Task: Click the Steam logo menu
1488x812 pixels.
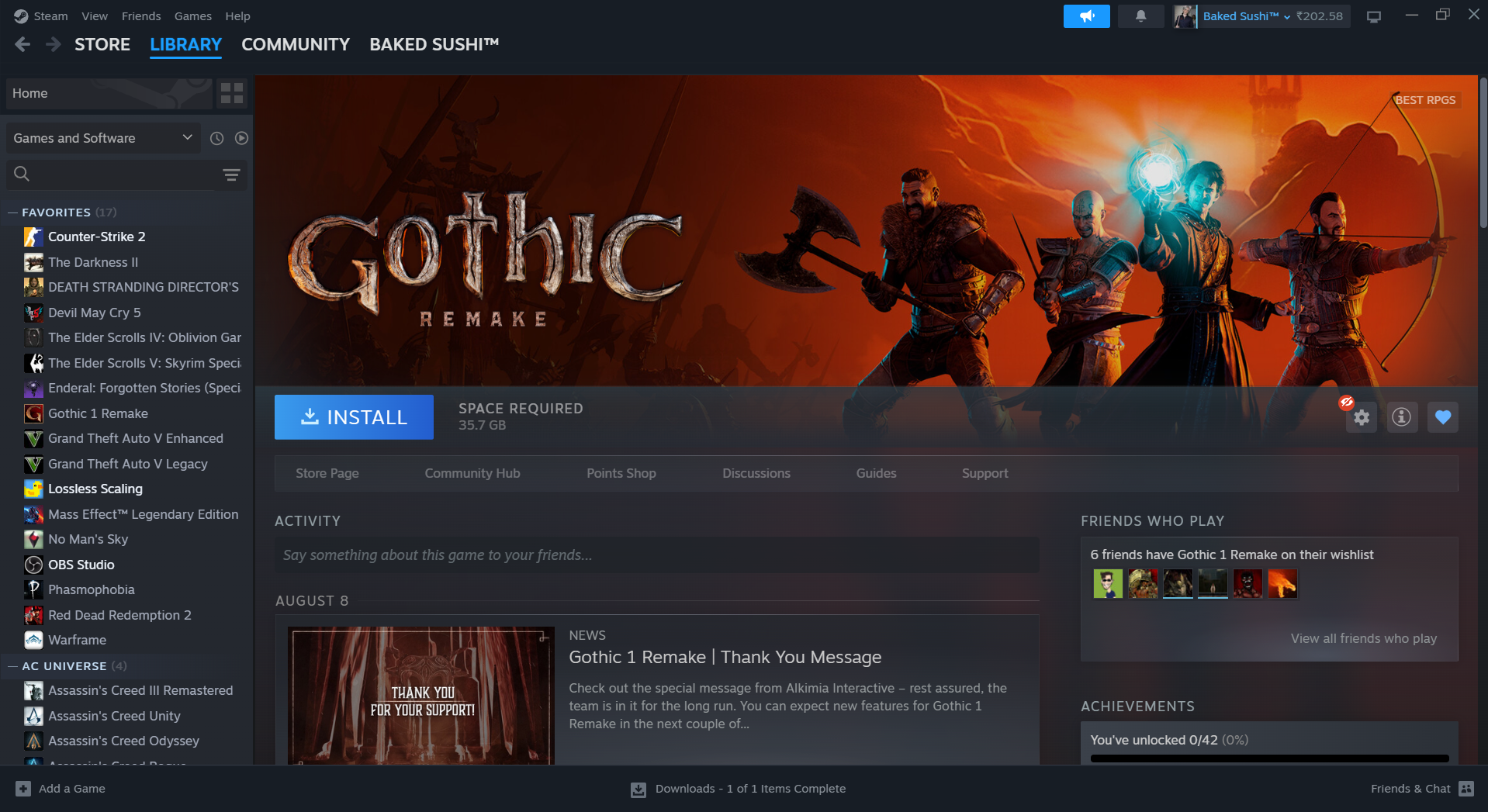Action: [x=21, y=16]
